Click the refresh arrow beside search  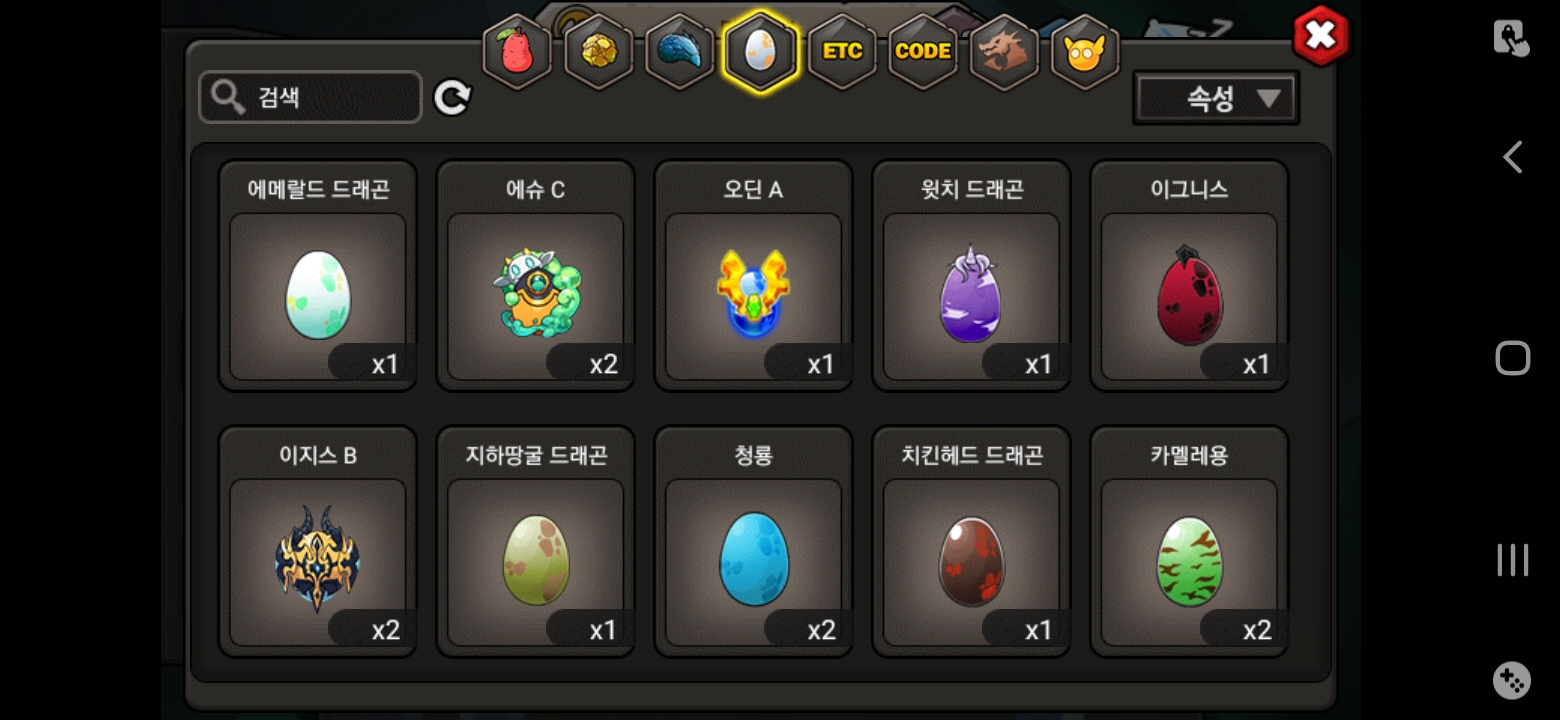pos(452,97)
